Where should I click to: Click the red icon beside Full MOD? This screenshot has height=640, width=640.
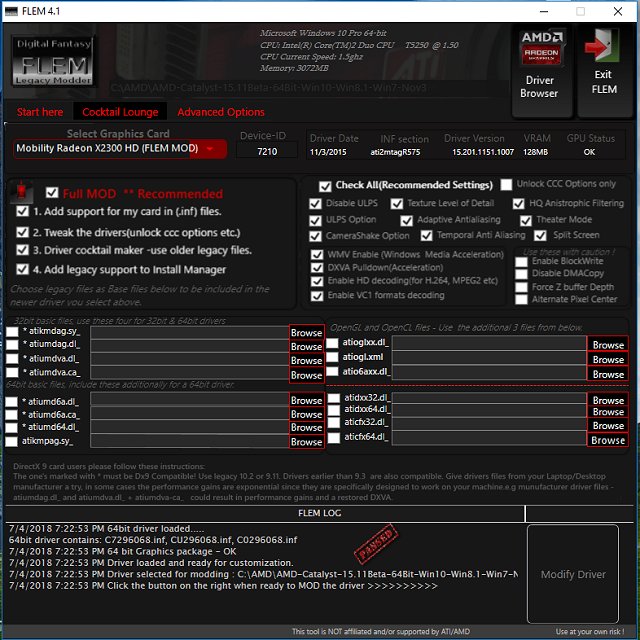[x=22, y=191]
